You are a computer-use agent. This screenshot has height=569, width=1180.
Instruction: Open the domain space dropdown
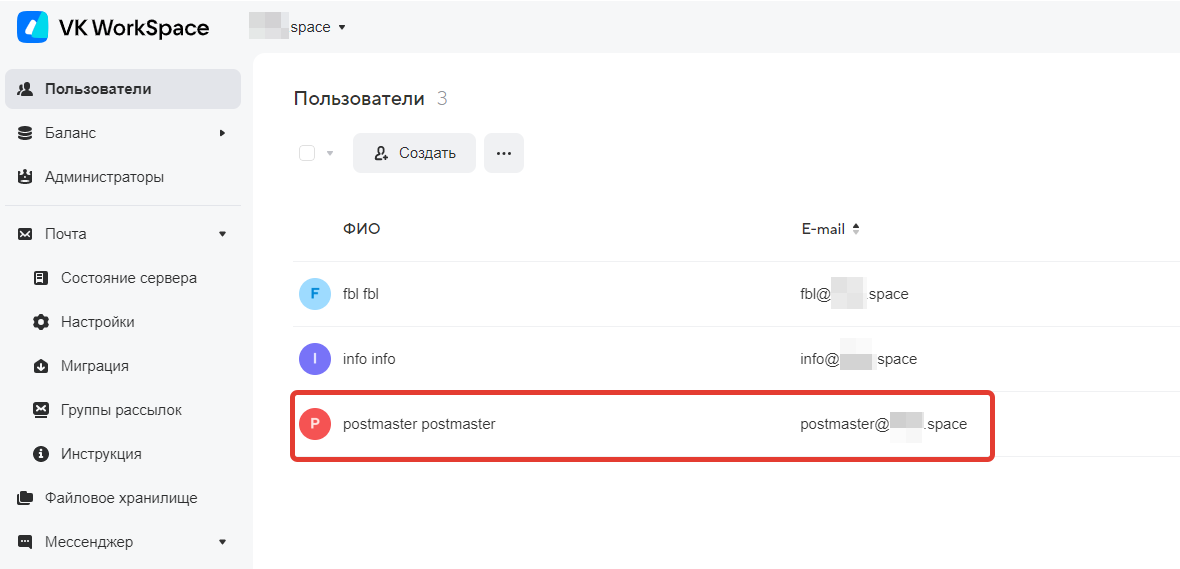coord(297,27)
